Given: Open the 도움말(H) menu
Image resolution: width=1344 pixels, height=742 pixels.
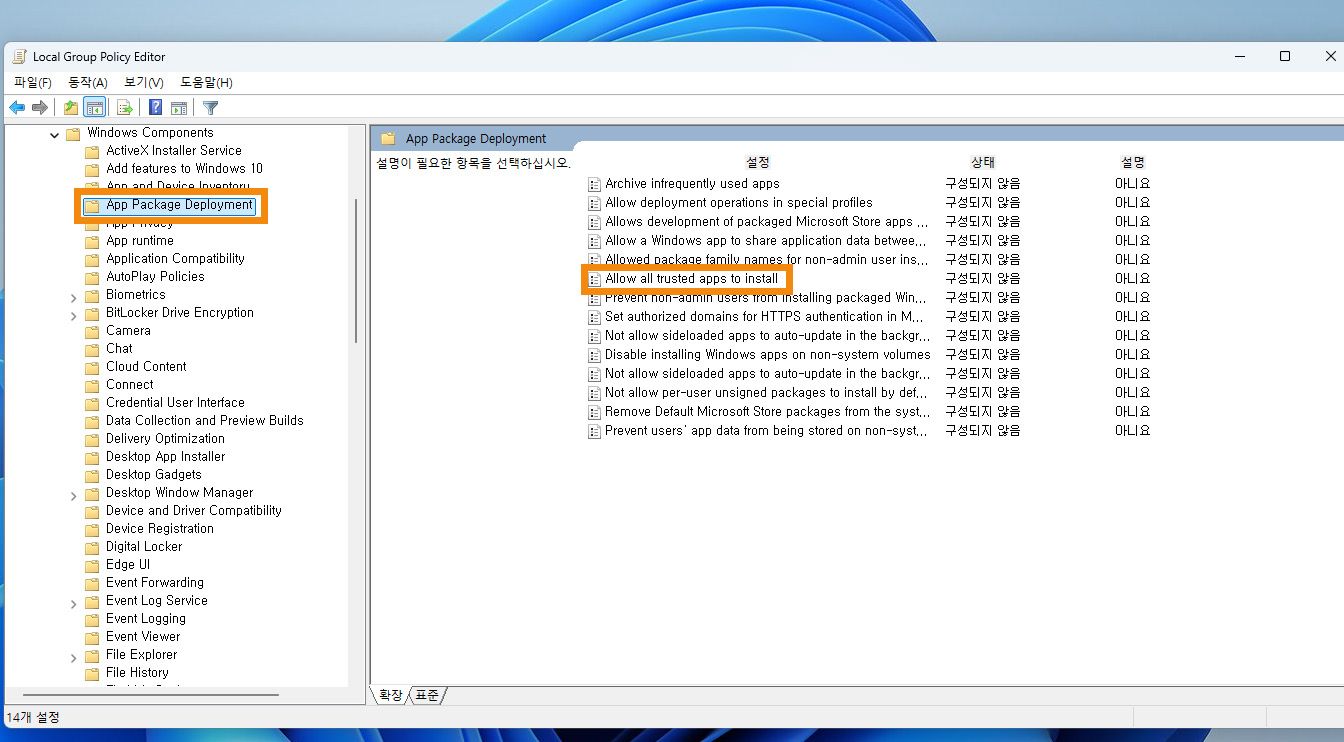Looking at the screenshot, I should click(x=206, y=82).
